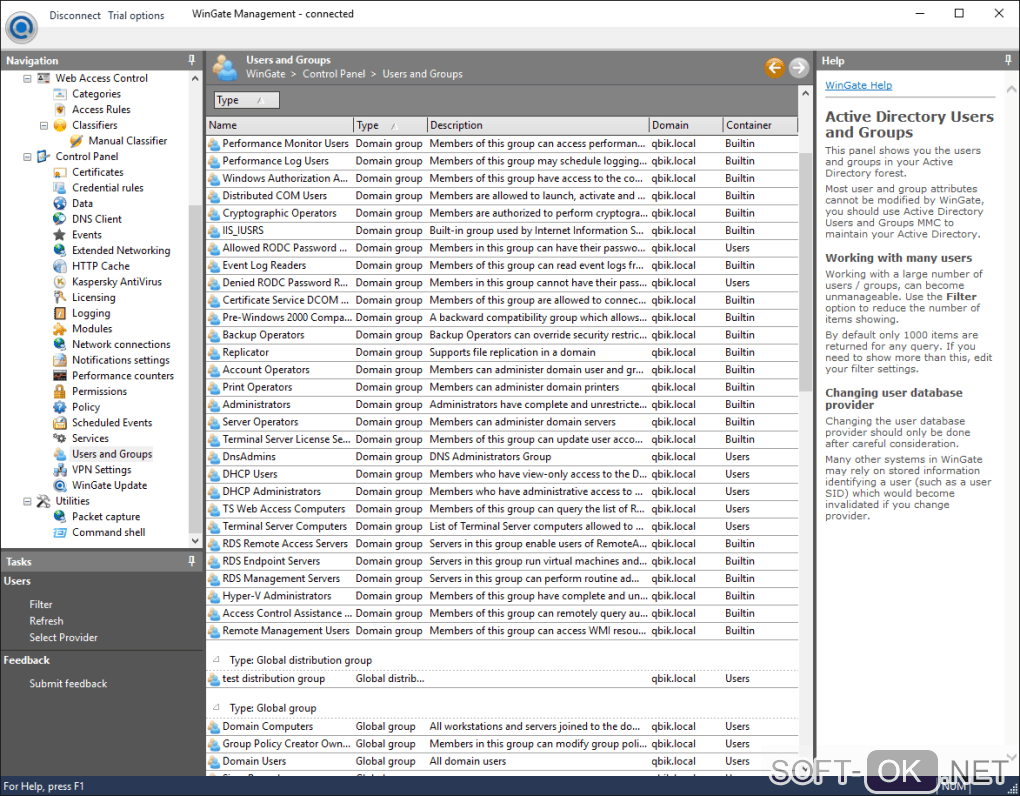Select the Categories tree item

point(96,94)
